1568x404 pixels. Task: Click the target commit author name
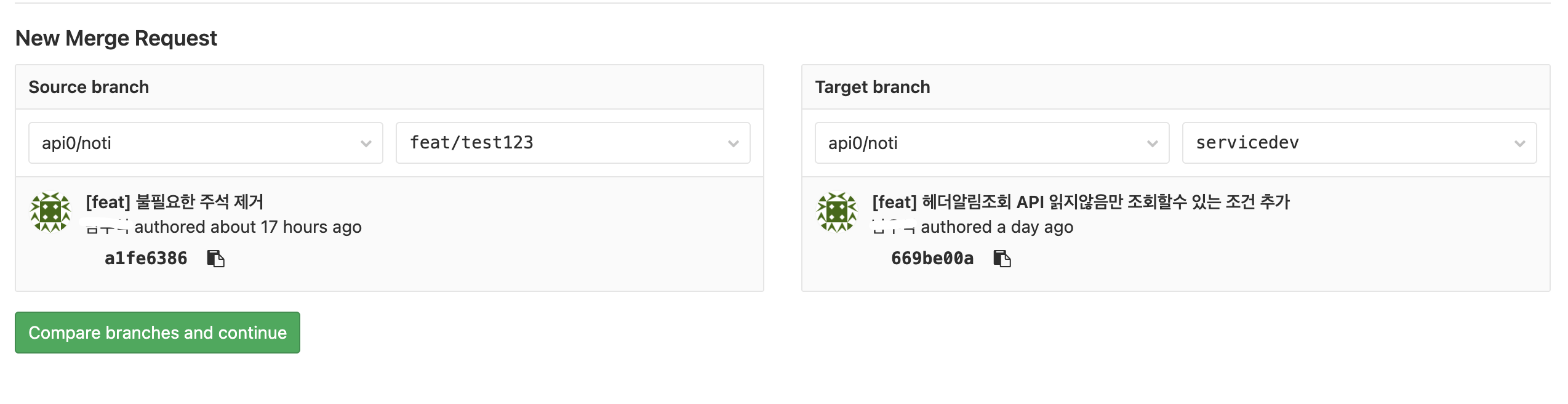coord(894,228)
